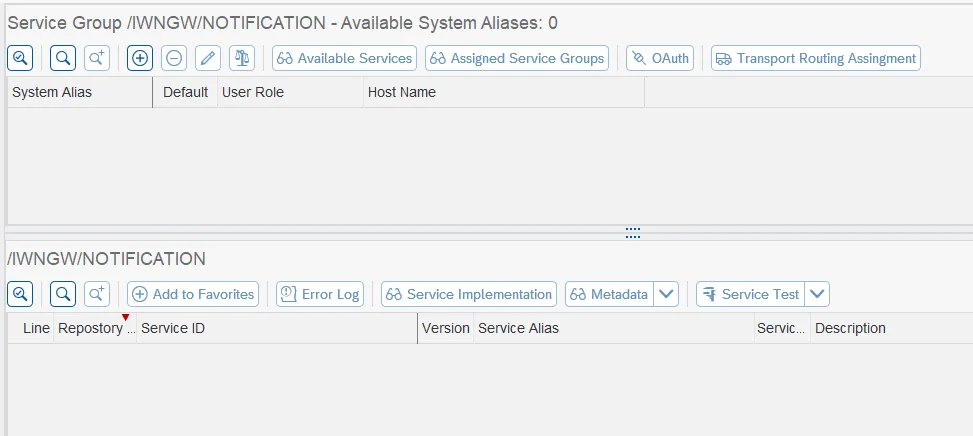
Task: Sort by the Repostory column header
Action: click(x=95, y=328)
